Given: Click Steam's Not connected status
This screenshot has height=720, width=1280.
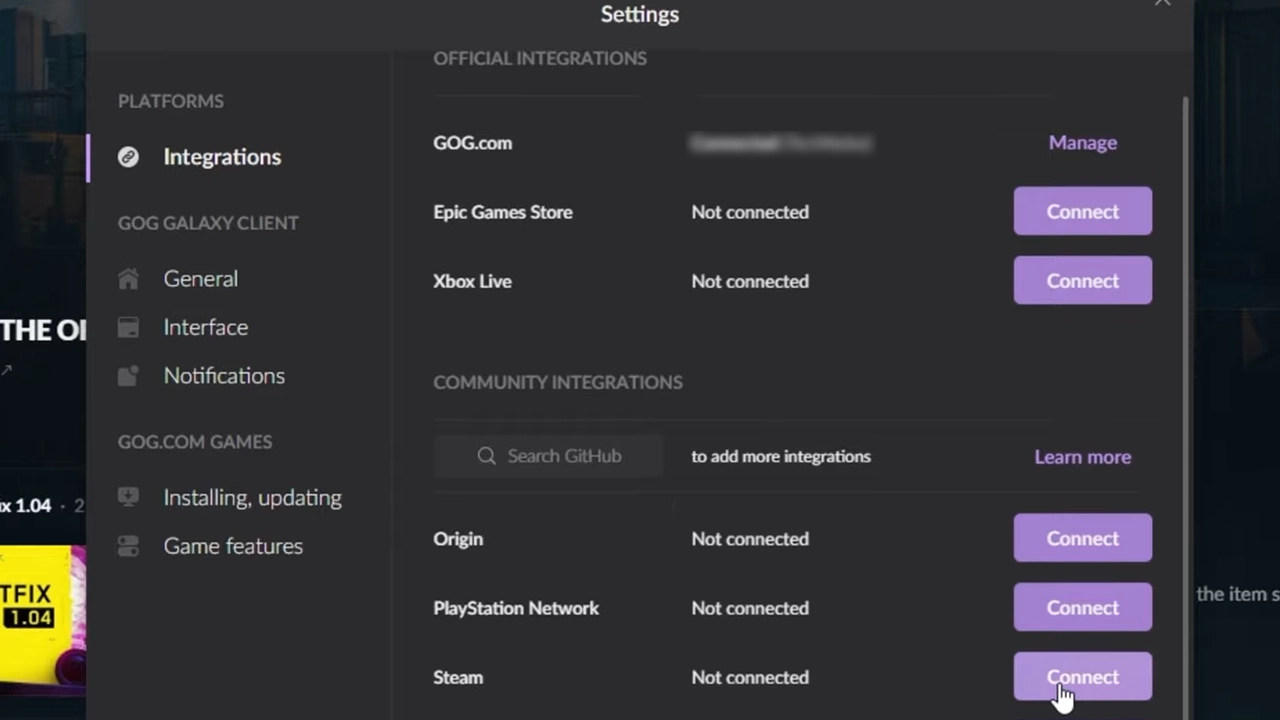Looking at the screenshot, I should tap(750, 677).
